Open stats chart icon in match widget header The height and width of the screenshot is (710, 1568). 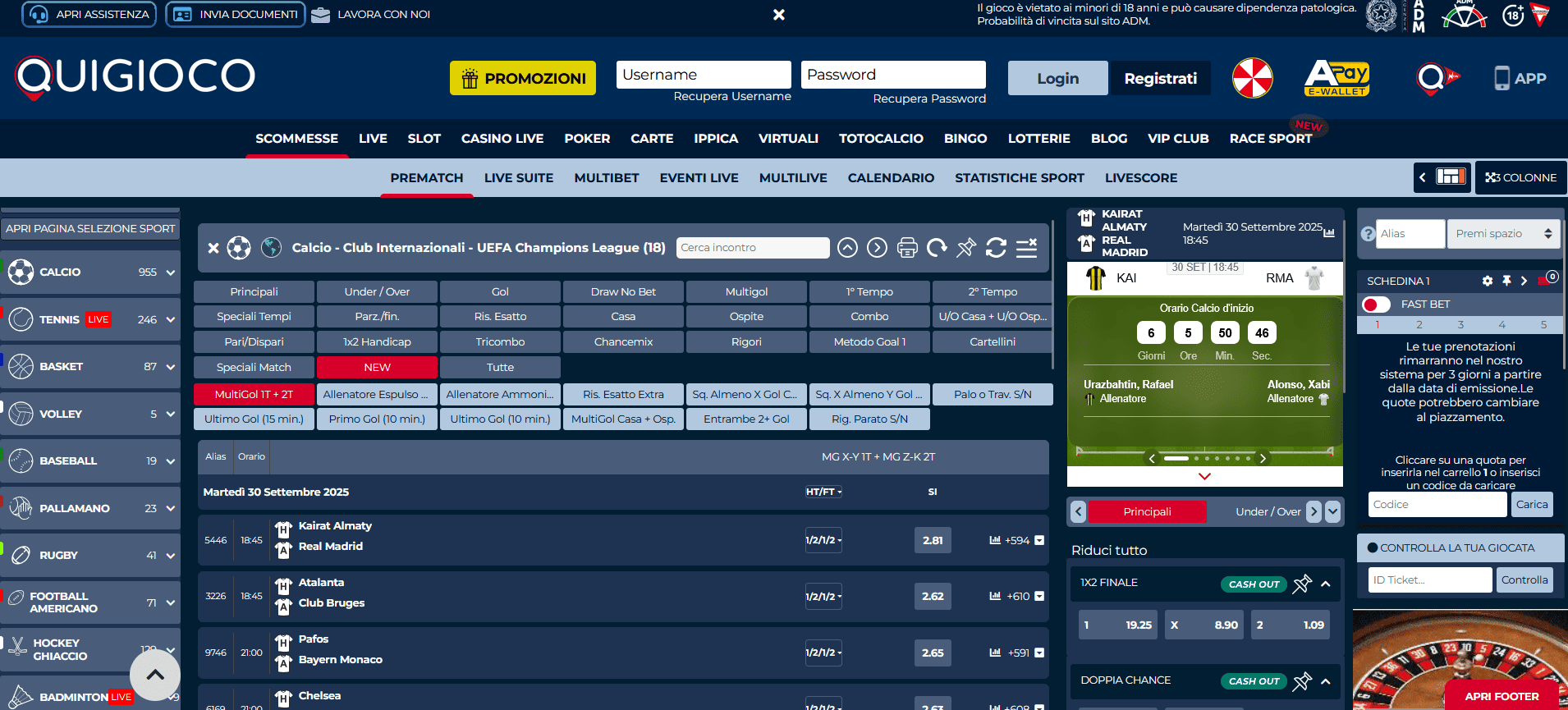(x=1329, y=233)
